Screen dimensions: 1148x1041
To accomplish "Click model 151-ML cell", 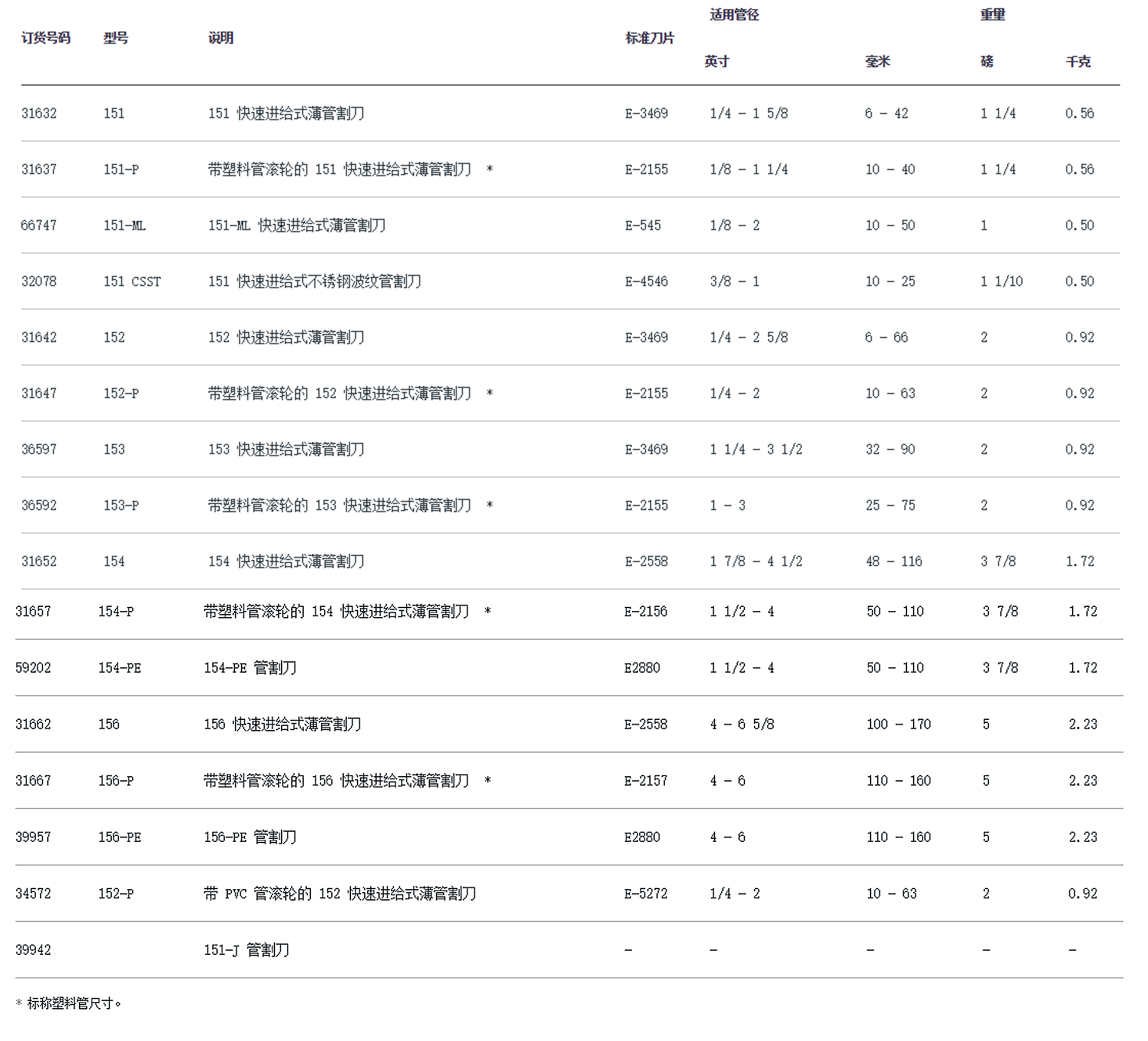I will (x=124, y=225).
